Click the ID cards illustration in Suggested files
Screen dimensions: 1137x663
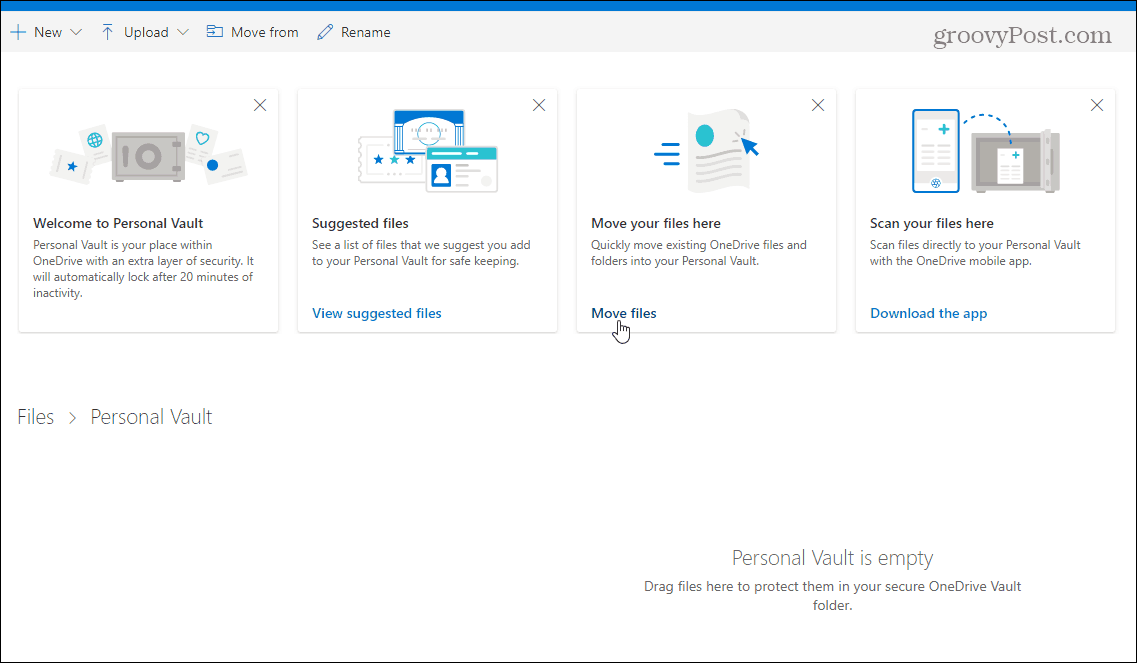(428, 151)
